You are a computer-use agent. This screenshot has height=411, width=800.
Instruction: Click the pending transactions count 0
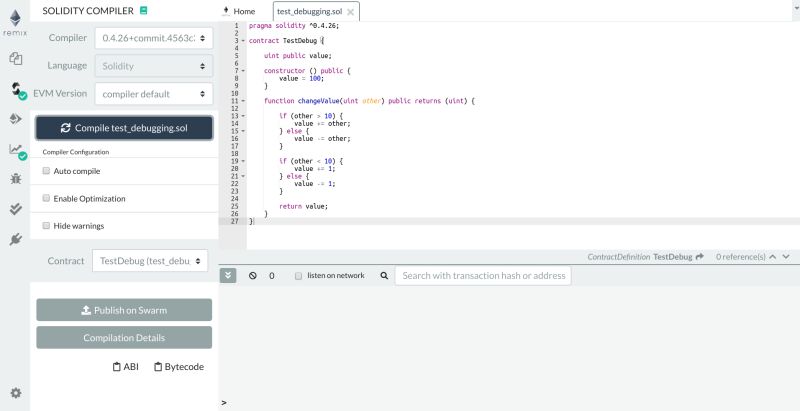click(271, 276)
